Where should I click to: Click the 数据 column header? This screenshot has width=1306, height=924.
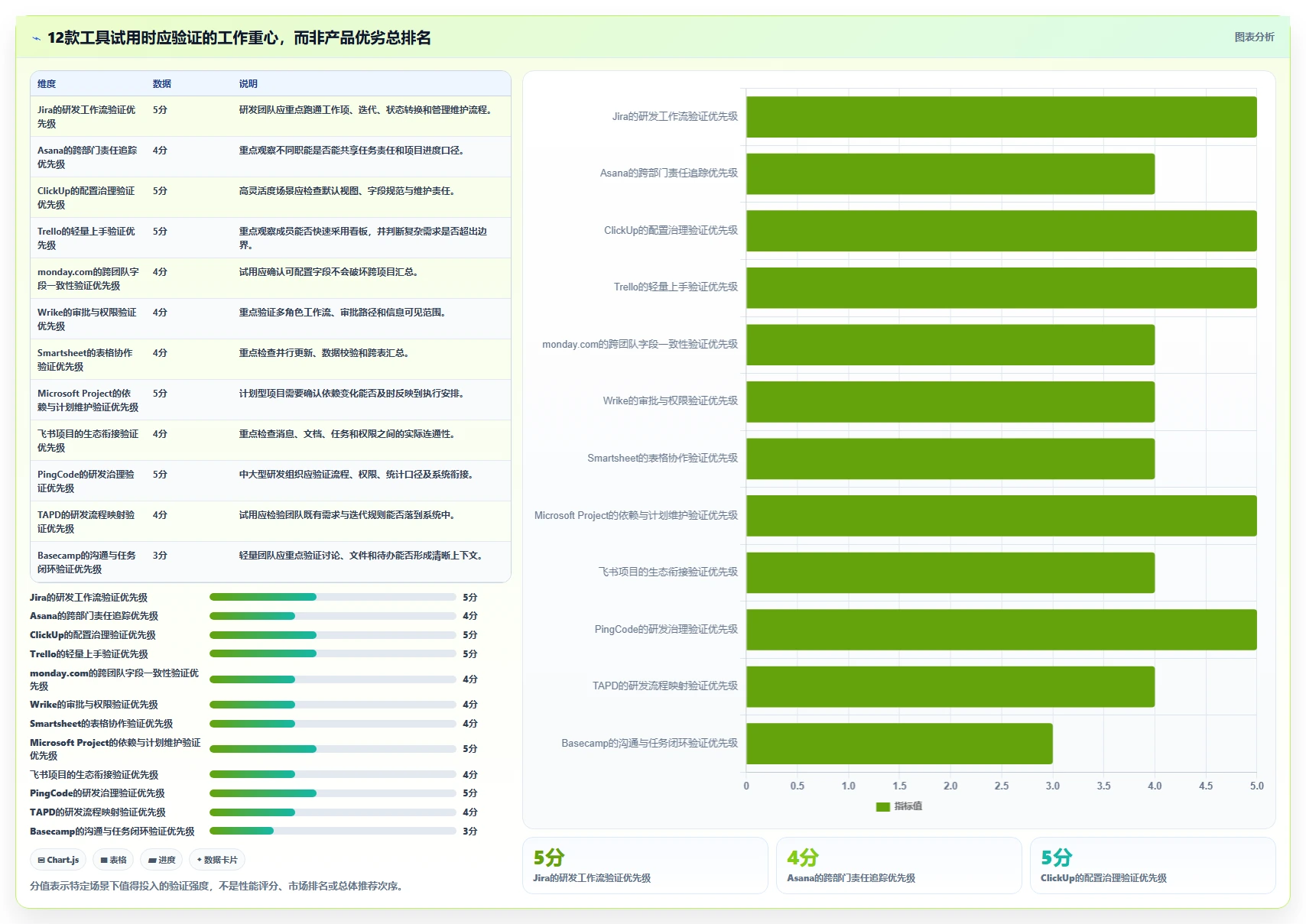coord(161,84)
